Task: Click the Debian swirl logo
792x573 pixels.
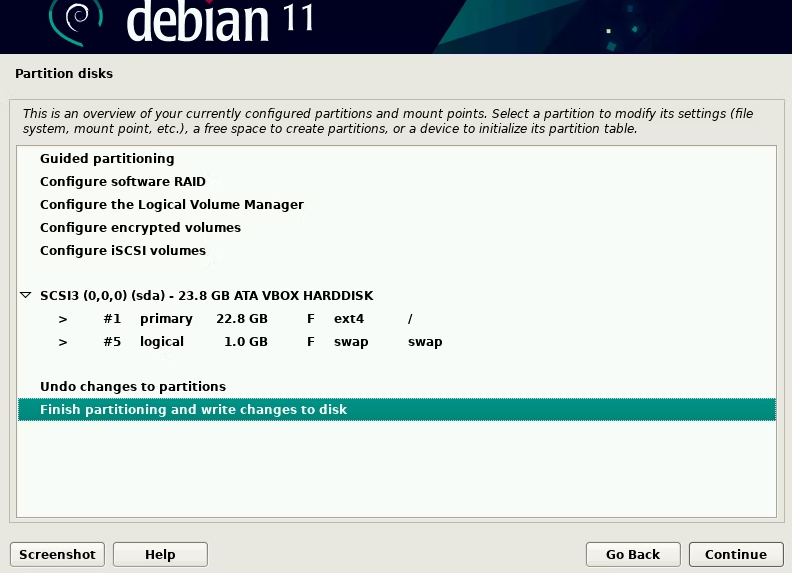Action: tap(76, 21)
